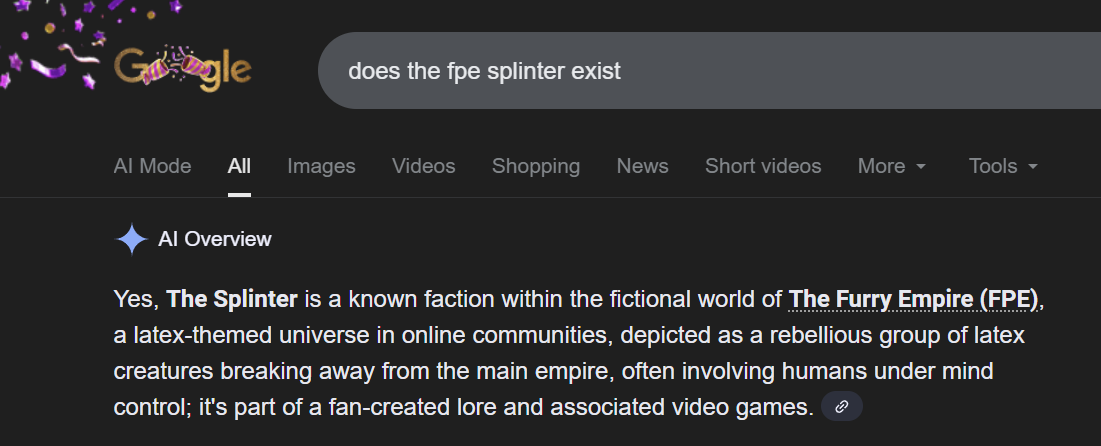Image resolution: width=1101 pixels, height=446 pixels.
Task: Open the Tools dropdown
Action: (x=1003, y=166)
